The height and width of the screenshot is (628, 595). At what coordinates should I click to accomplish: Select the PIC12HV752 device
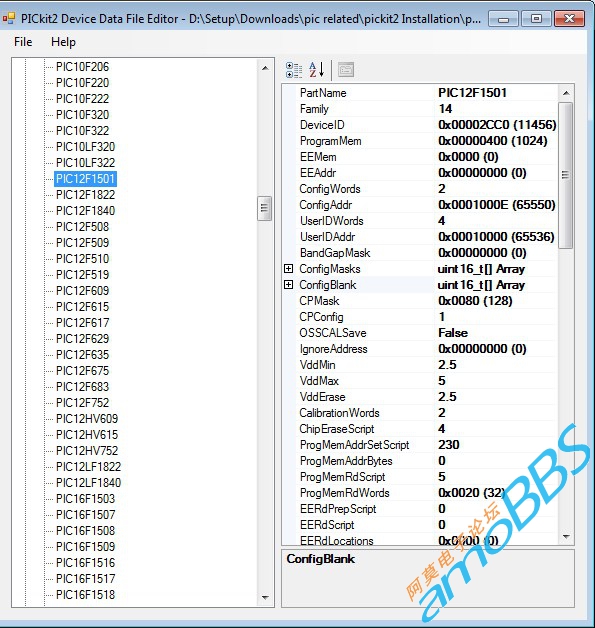87,451
